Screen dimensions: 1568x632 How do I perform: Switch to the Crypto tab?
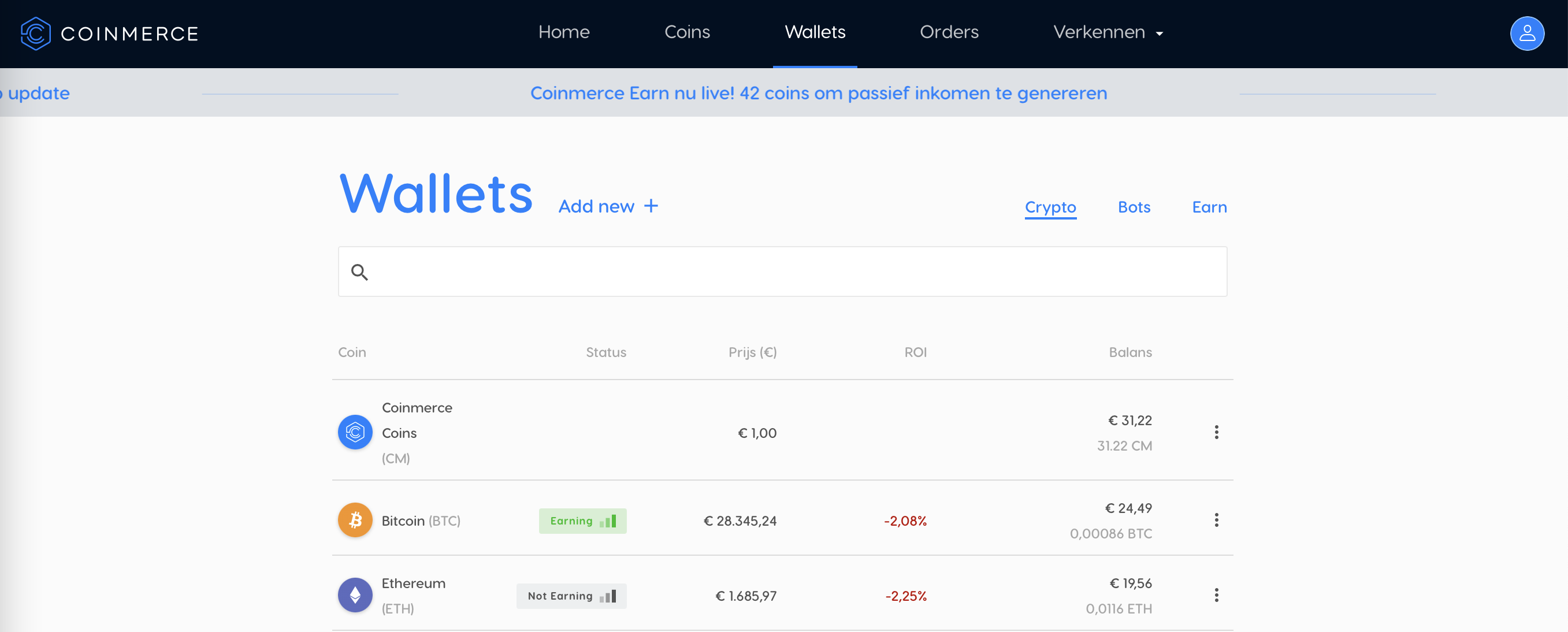[x=1050, y=207]
